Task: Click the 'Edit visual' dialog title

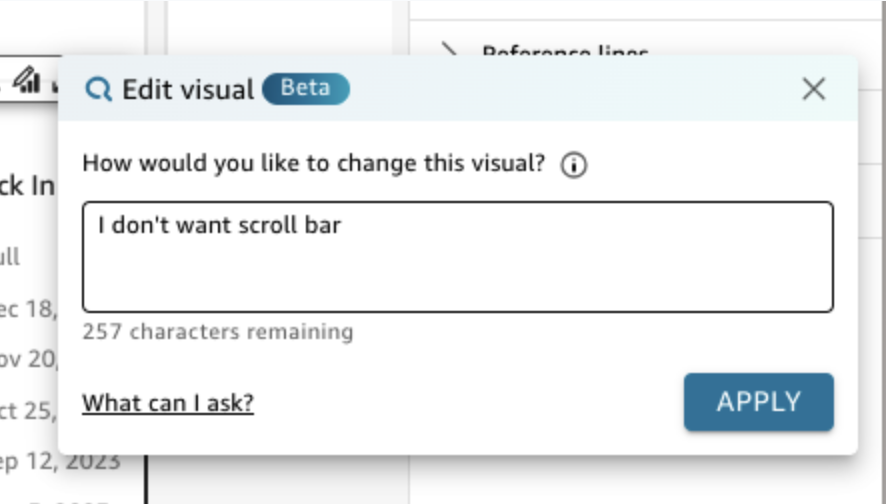Action: [188, 90]
